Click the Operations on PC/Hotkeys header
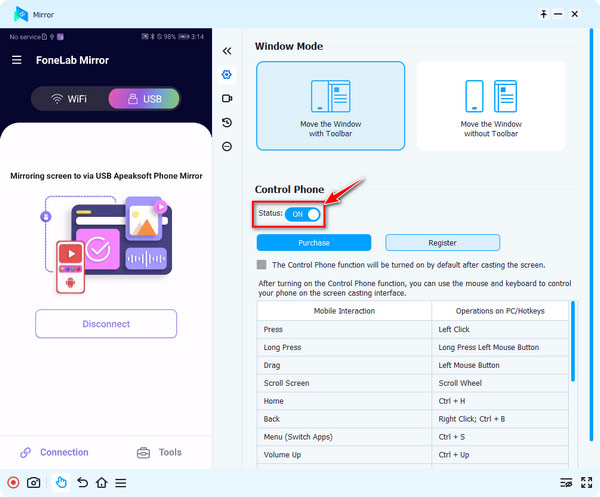Screen dimensions: 600x497 pyautogui.click(x=500, y=311)
